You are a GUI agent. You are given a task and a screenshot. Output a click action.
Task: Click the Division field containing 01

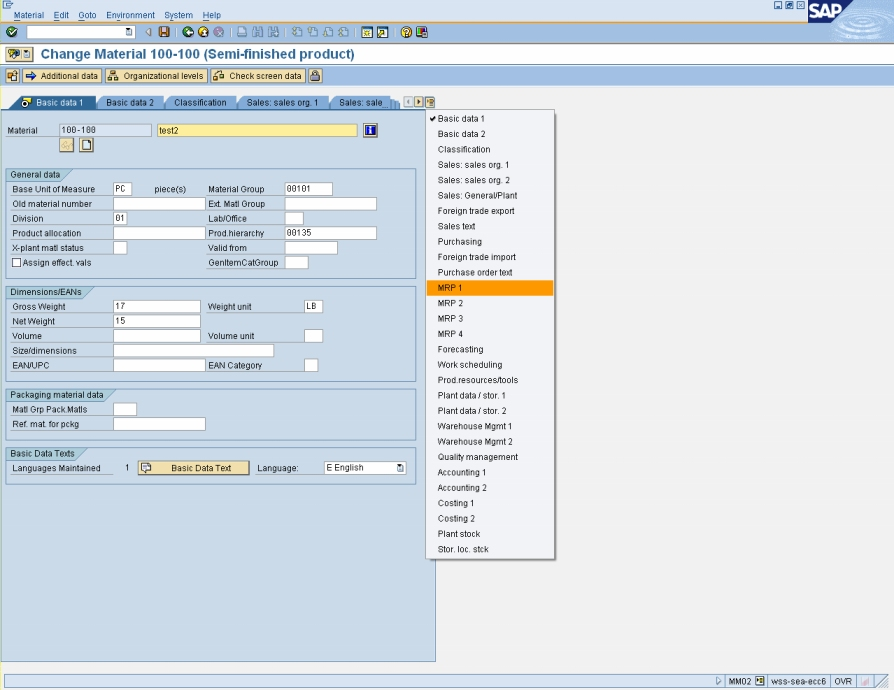pyautogui.click(x=120, y=218)
